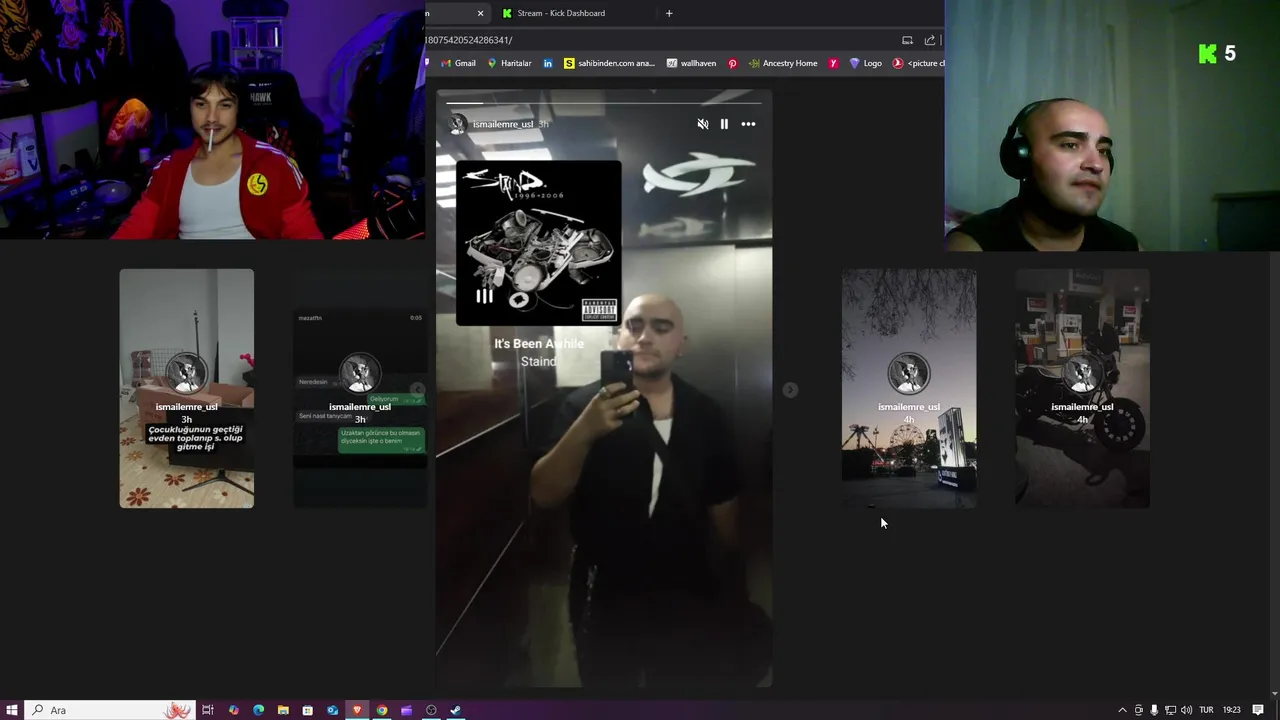
Task: Open ismailemre_usl profile from story header
Action: [503, 124]
